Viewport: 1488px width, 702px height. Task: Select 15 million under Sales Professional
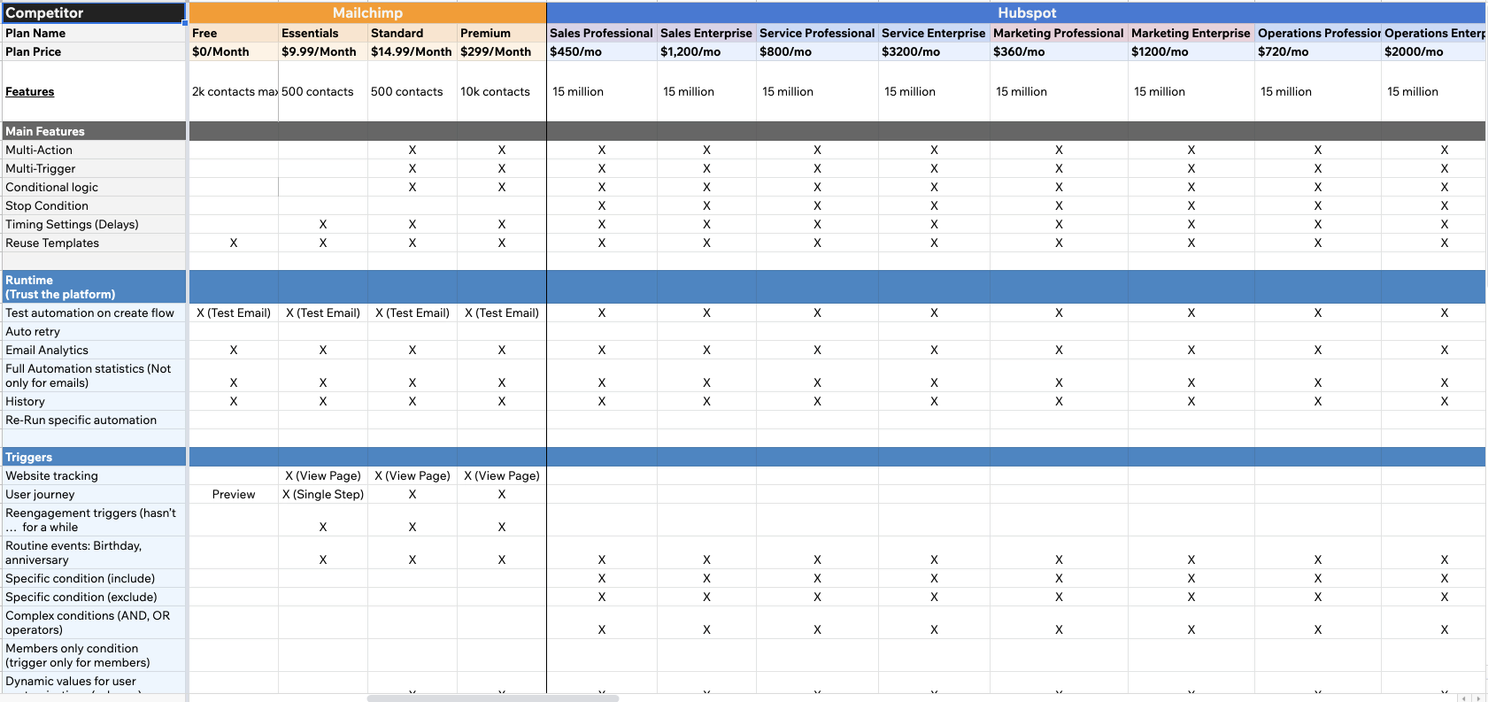pos(602,91)
